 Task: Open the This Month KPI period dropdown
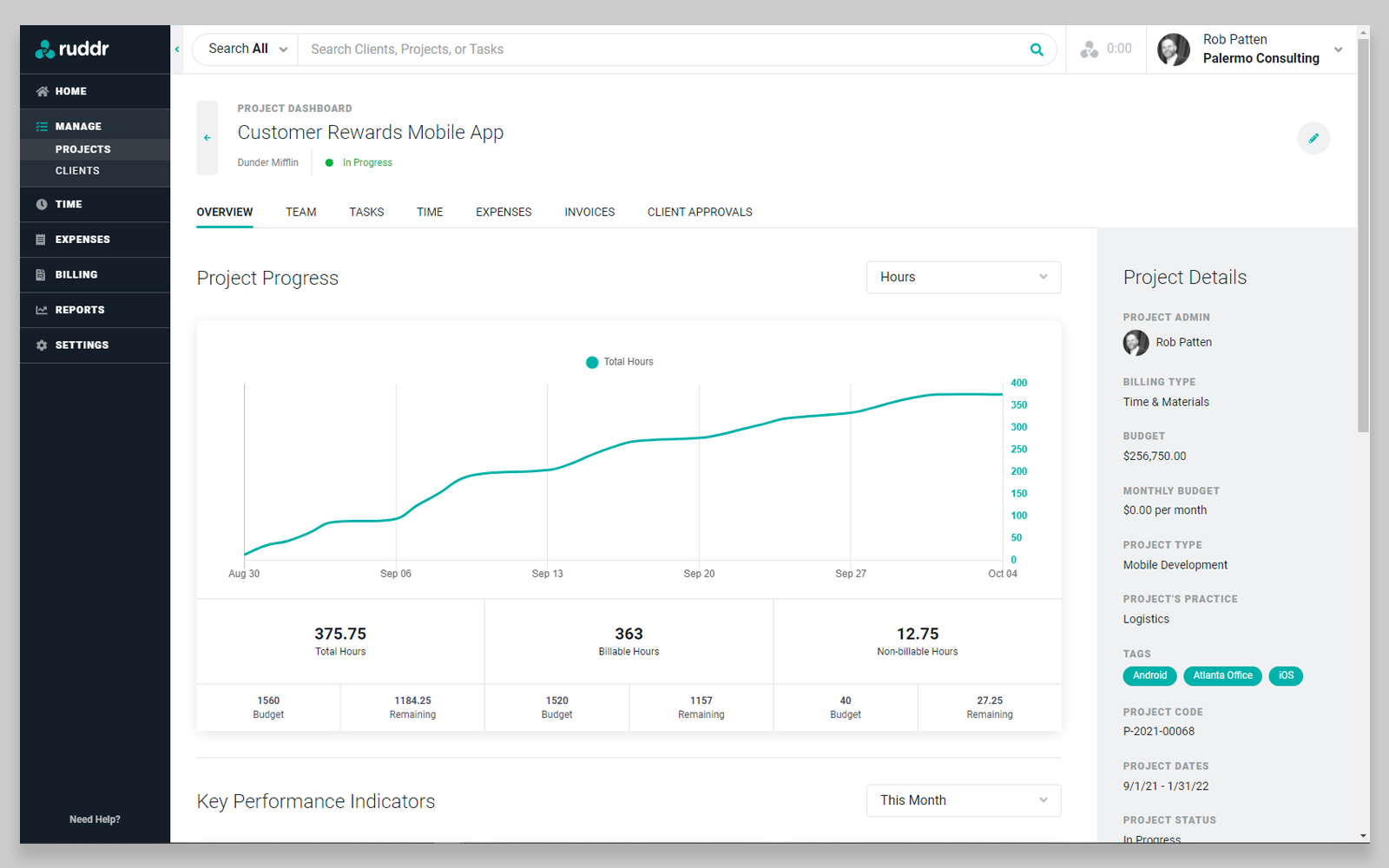click(x=963, y=800)
